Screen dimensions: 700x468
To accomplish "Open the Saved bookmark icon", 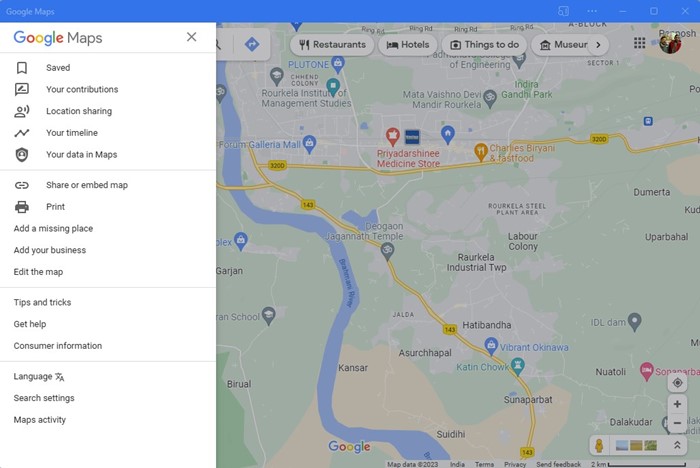I will pyautogui.click(x=21, y=67).
